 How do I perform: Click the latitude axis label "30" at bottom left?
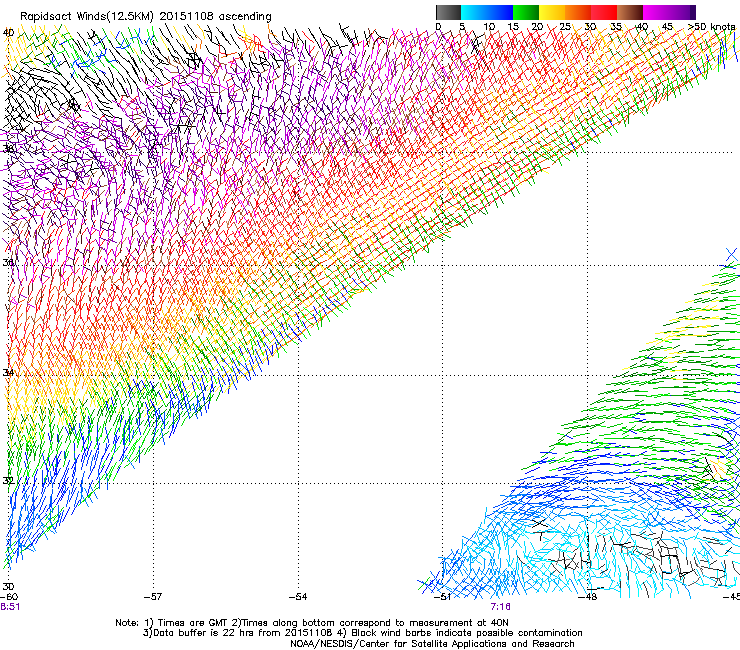(x=8, y=586)
